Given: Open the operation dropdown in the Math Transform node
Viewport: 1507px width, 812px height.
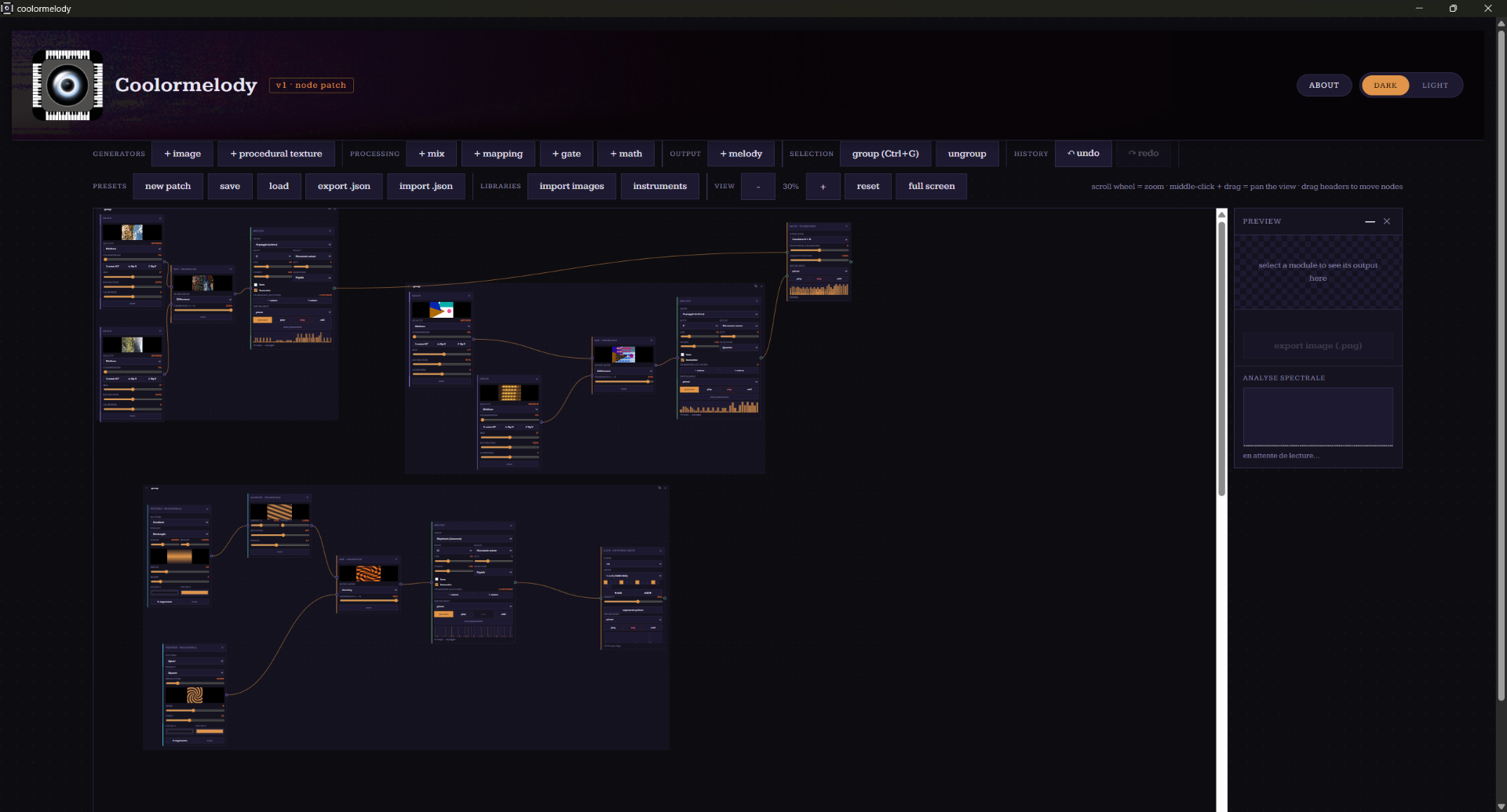Looking at the screenshot, I should pyautogui.click(x=819, y=239).
